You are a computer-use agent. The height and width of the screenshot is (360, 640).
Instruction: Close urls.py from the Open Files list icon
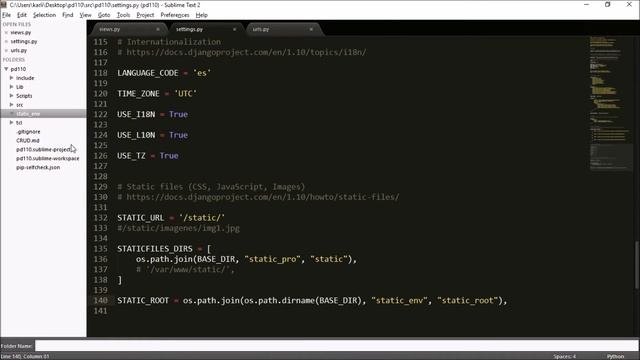tap(6, 50)
